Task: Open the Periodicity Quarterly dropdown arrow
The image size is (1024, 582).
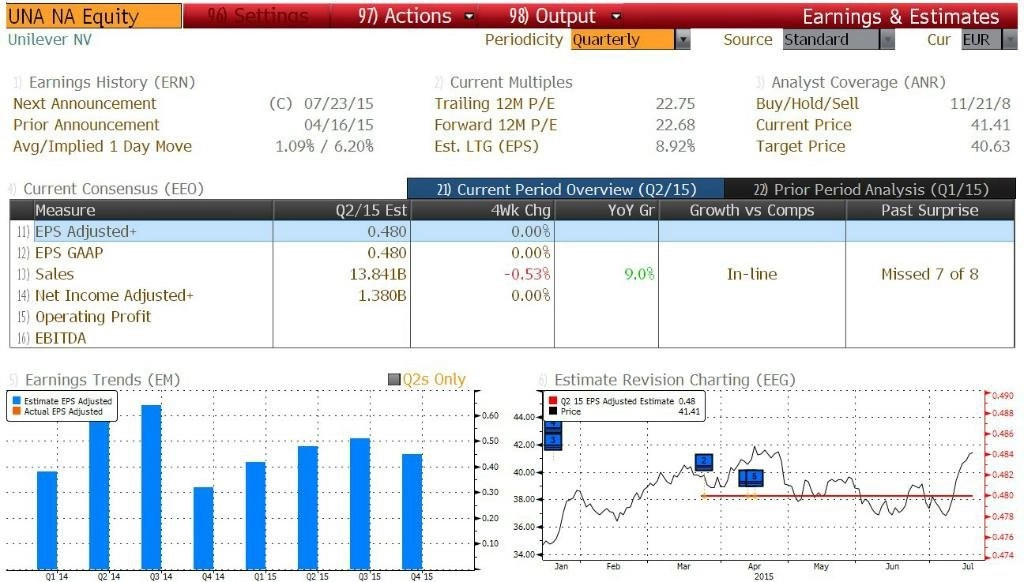Action: coord(682,40)
